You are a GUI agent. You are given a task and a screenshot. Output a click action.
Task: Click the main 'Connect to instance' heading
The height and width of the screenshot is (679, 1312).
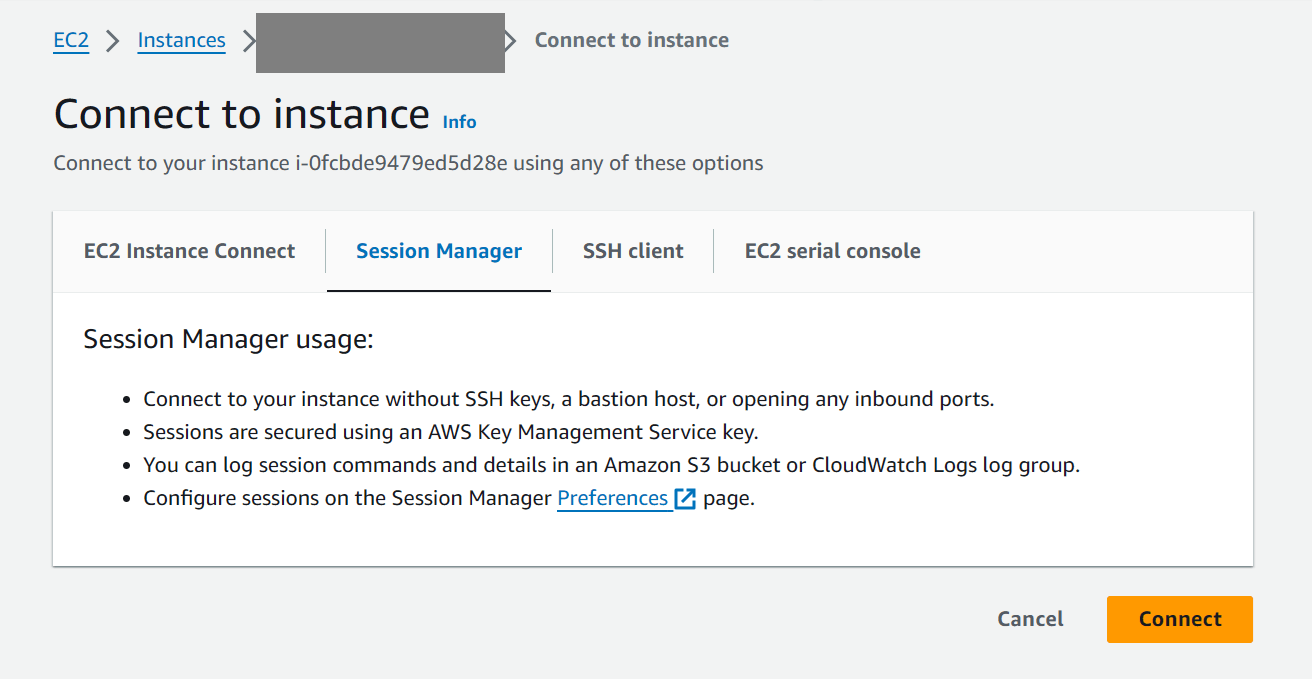(x=242, y=114)
